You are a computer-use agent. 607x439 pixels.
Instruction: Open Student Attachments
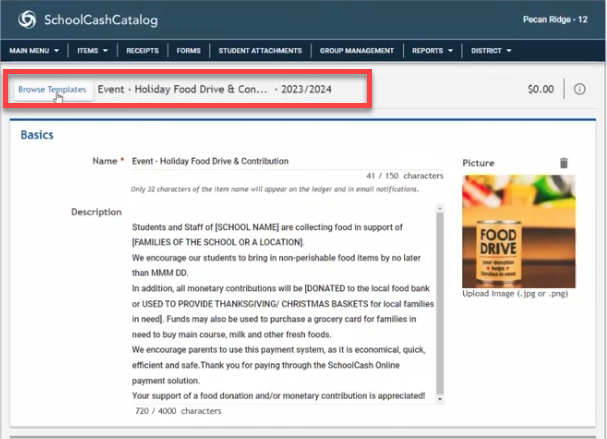pos(260,51)
